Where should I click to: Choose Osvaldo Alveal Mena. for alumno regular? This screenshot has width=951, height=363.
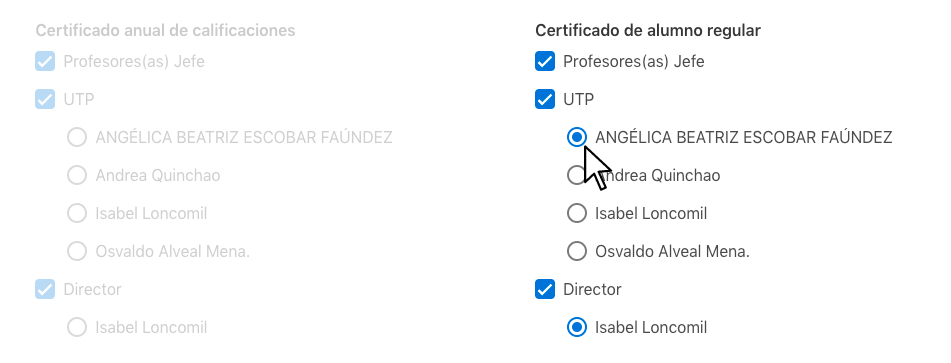[x=577, y=251]
